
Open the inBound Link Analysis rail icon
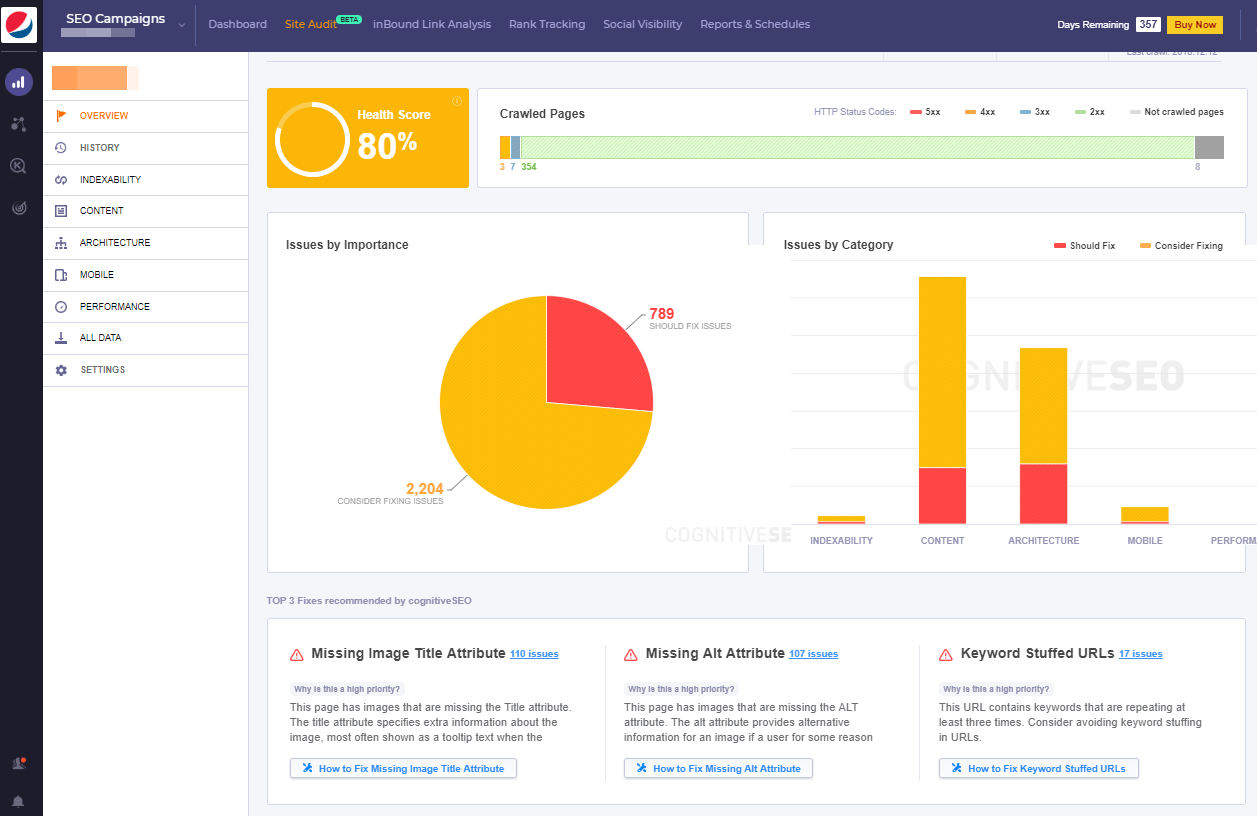[18, 124]
